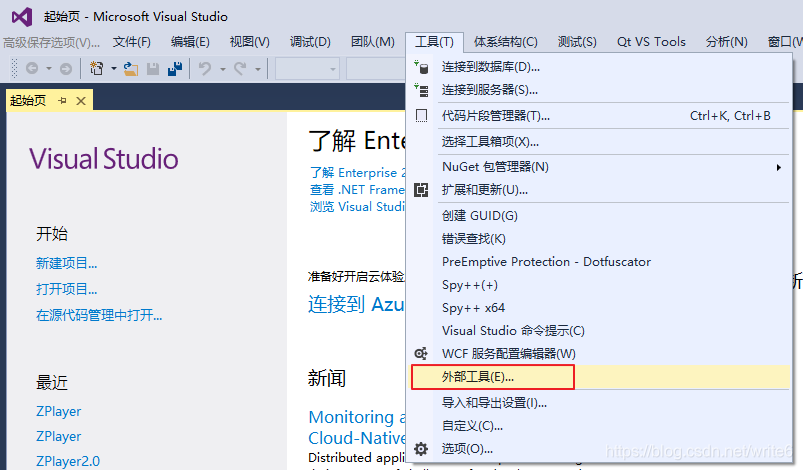
Task: Open 选项(O)... menu item
Action: click(x=599, y=449)
